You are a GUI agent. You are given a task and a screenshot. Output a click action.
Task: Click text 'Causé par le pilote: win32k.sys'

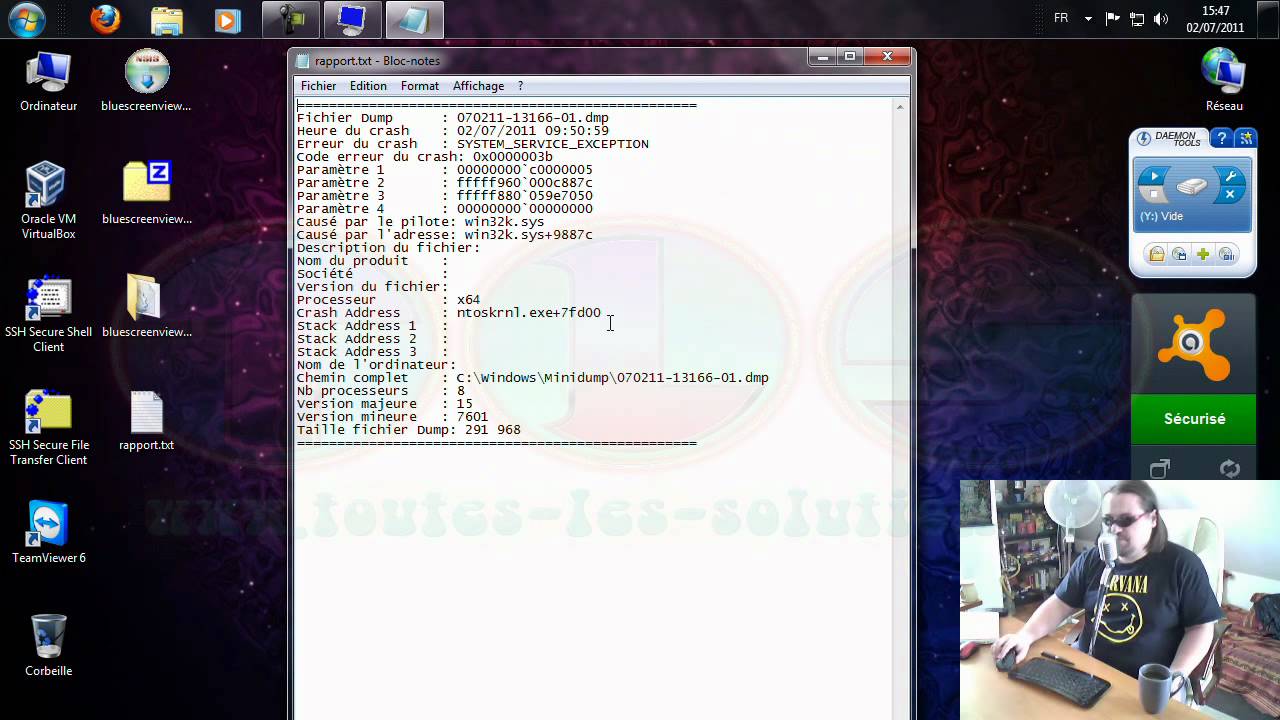click(421, 222)
